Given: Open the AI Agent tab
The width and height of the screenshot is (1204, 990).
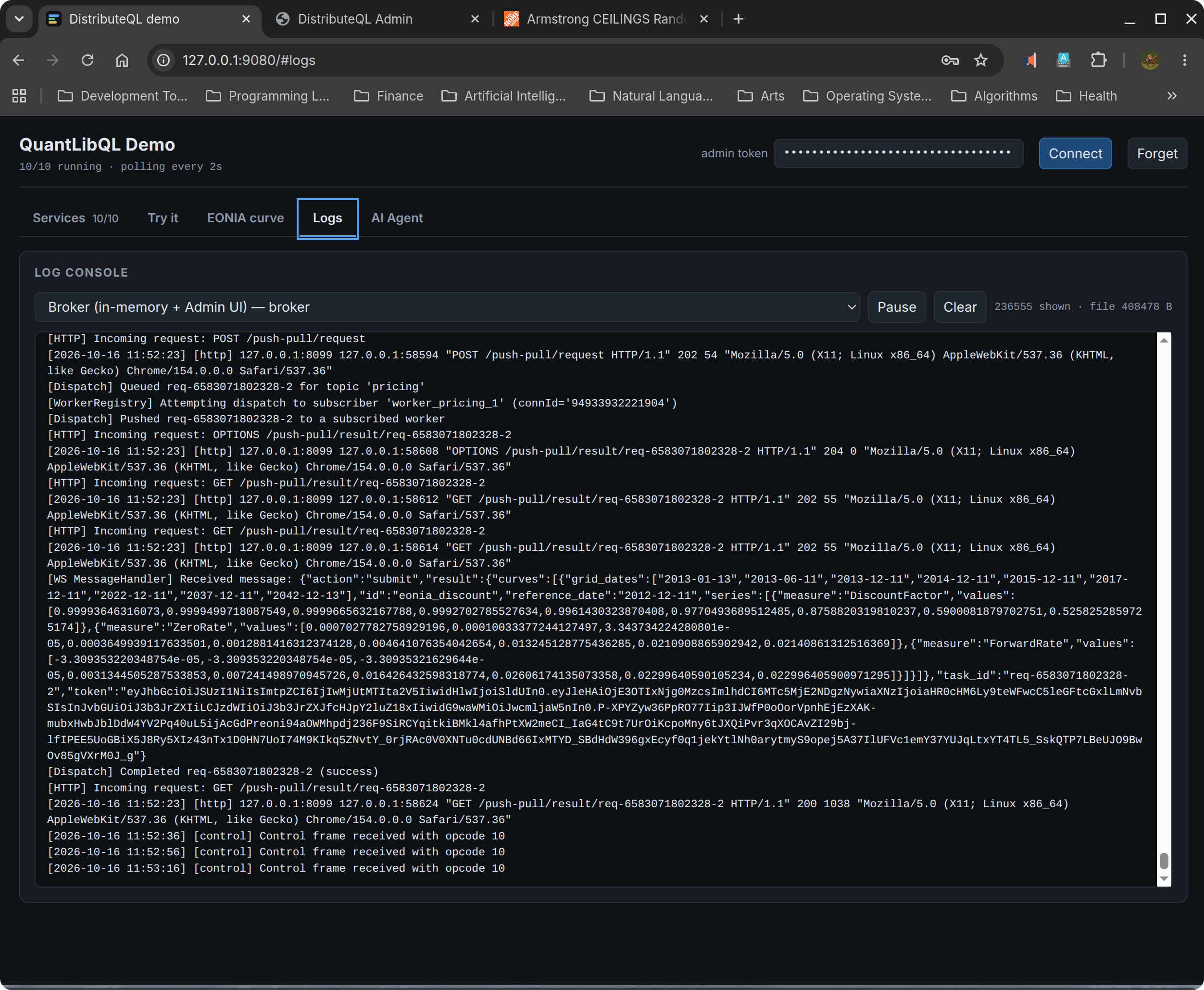Looking at the screenshot, I should point(397,218).
